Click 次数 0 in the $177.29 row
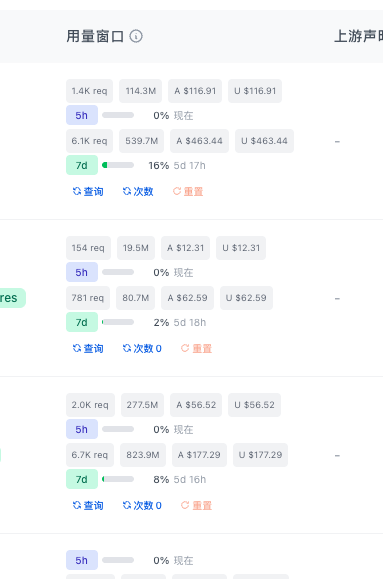 (x=142, y=505)
